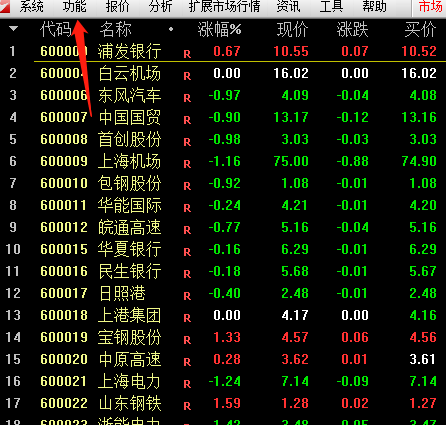
Task: Select stock 上海机场
Action: 130,161
